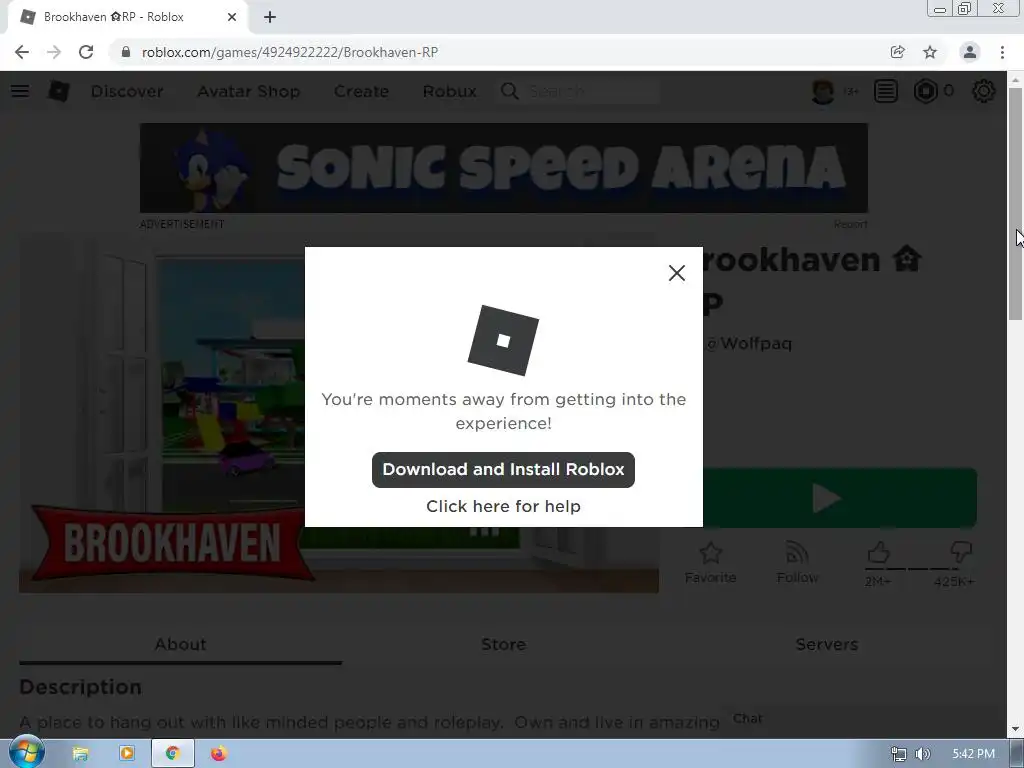Close the Brookhaven RP browser tab
This screenshot has height=768, width=1024.
tap(232, 17)
